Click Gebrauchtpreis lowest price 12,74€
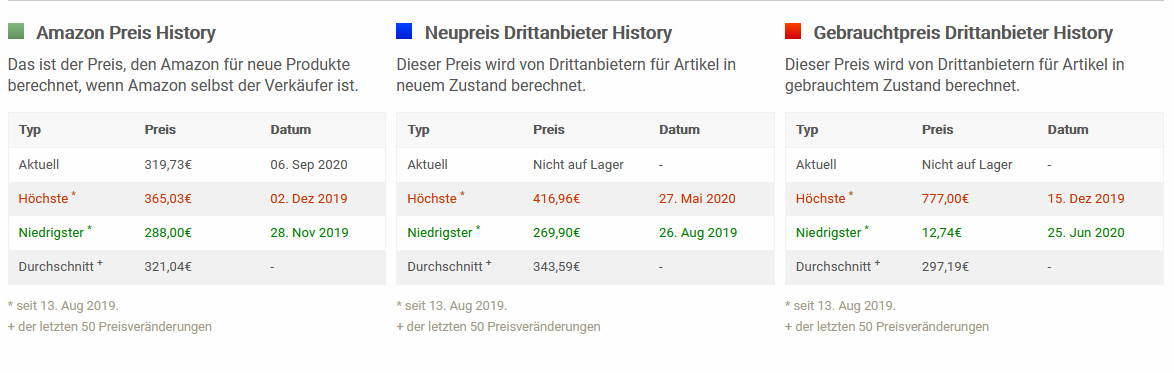Viewport: 1174px width, 373px height. click(942, 233)
